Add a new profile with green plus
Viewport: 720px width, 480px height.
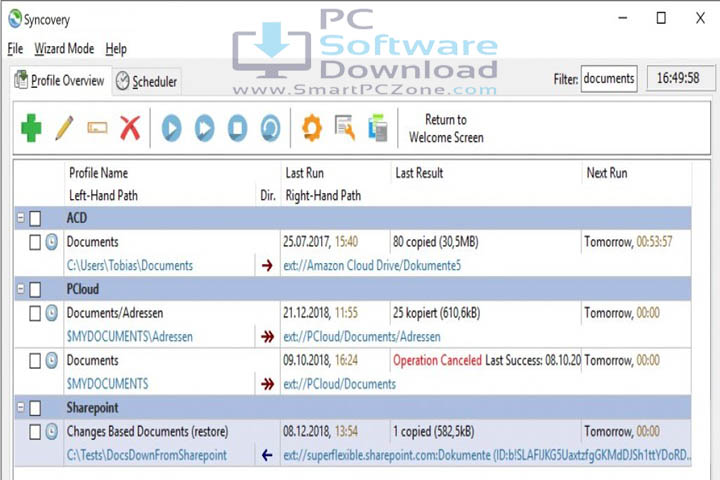click(x=31, y=128)
